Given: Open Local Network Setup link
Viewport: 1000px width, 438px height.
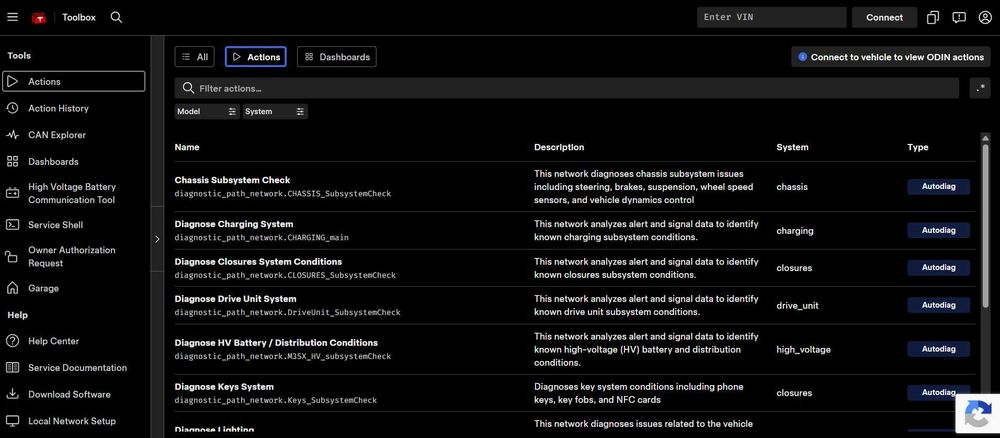Looking at the screenshot, I should tap(74, 421).
